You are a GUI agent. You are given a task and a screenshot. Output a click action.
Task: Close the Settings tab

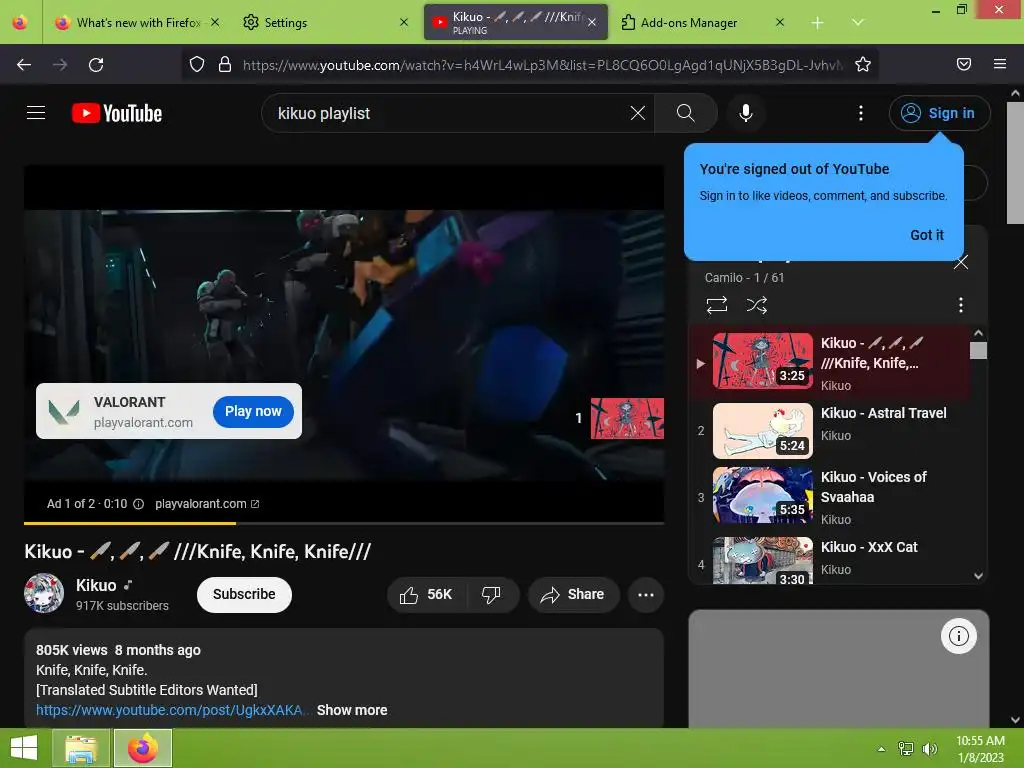(x=404, y=23)
